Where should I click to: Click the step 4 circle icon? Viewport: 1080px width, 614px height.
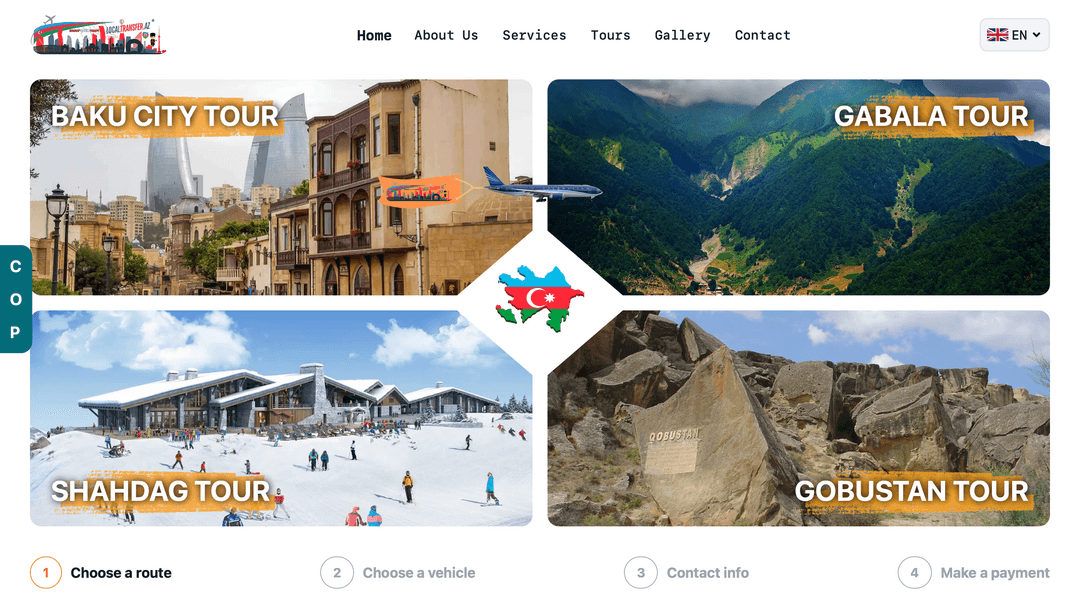coord(915,573)
